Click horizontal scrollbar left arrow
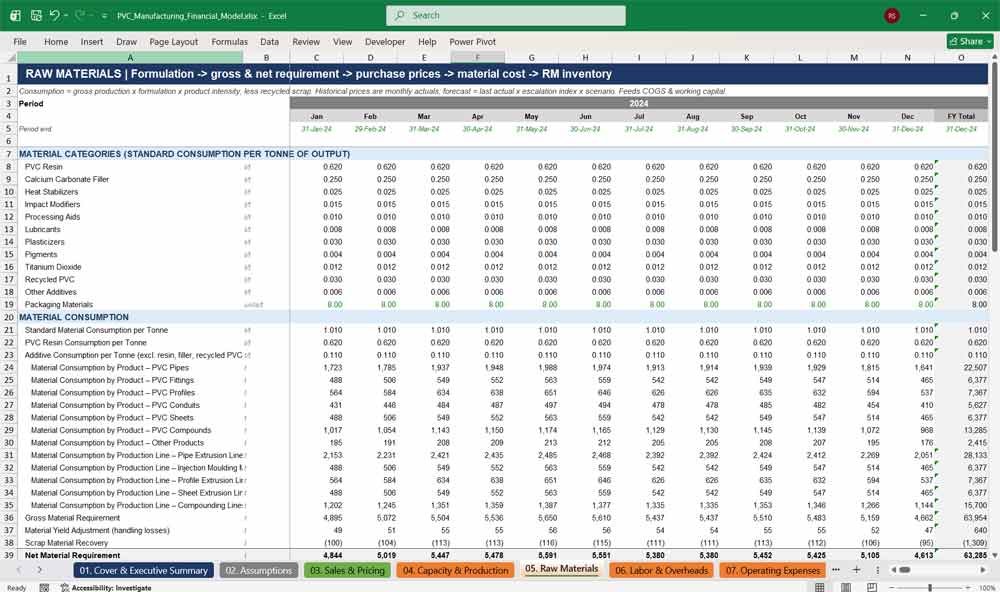This screenshot has width=1000, height=592. 893,570
